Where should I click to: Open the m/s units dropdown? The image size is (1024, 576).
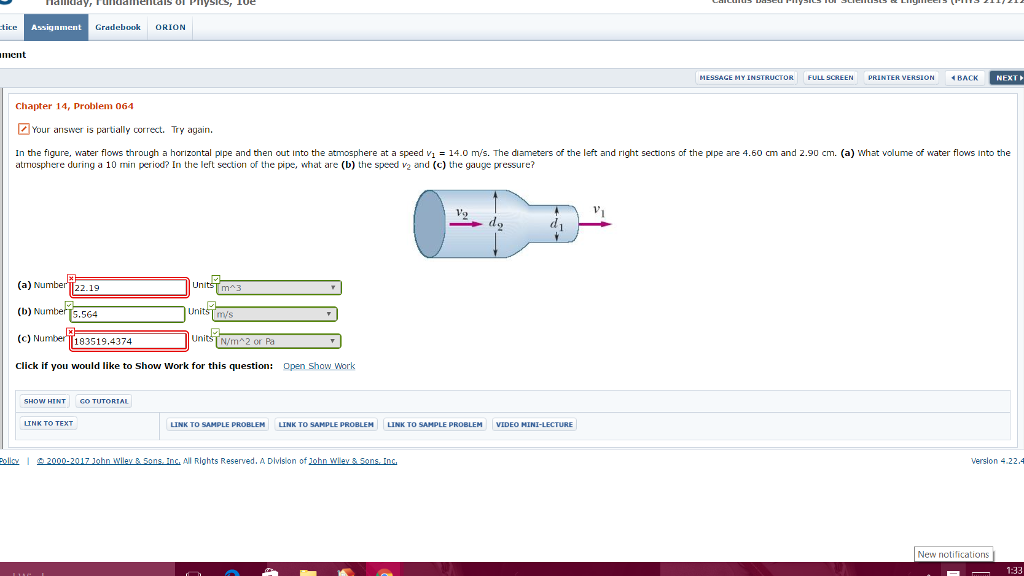click(276, 313)
